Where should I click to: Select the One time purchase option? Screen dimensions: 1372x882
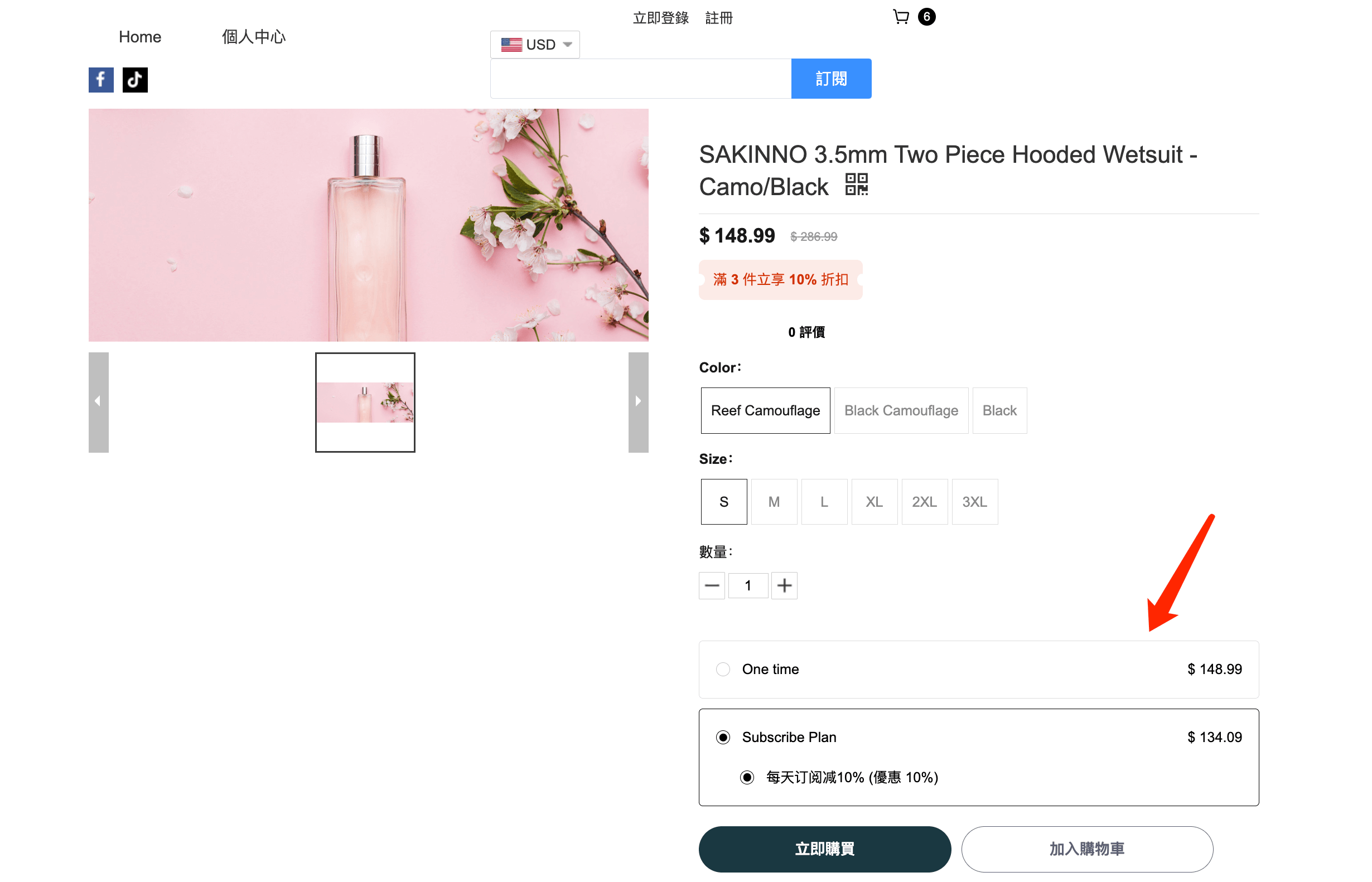[x=723, y=669]
